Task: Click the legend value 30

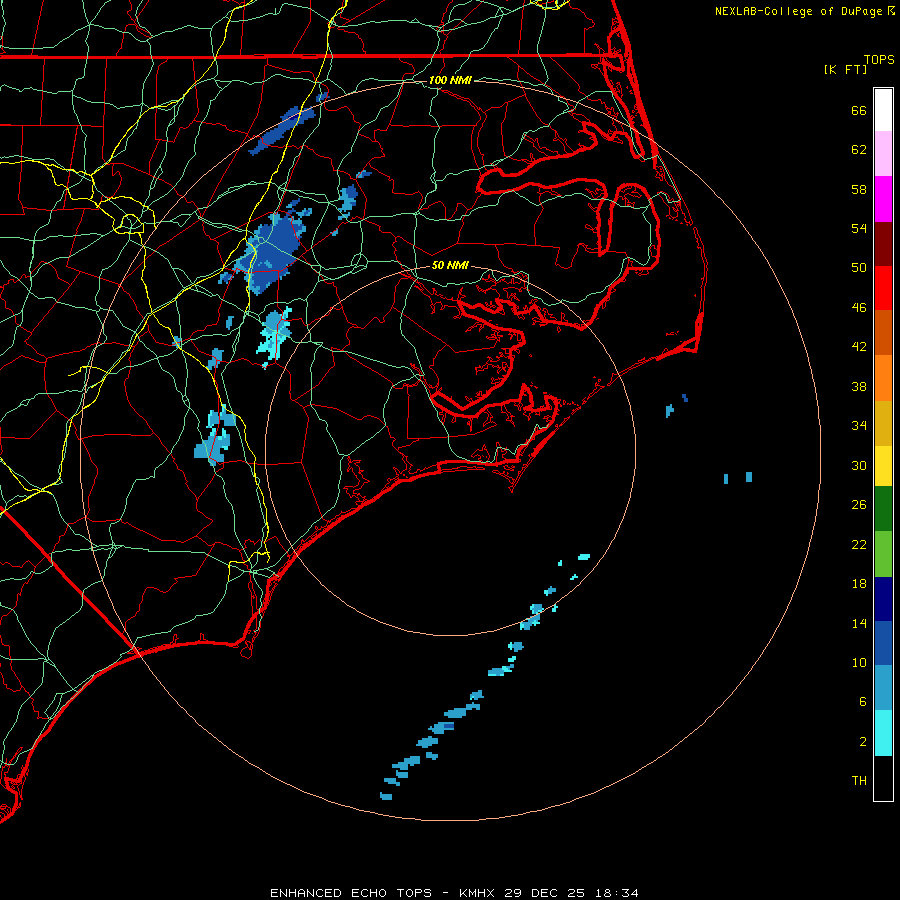Action: pyautogui.click(x=859, y=465)
